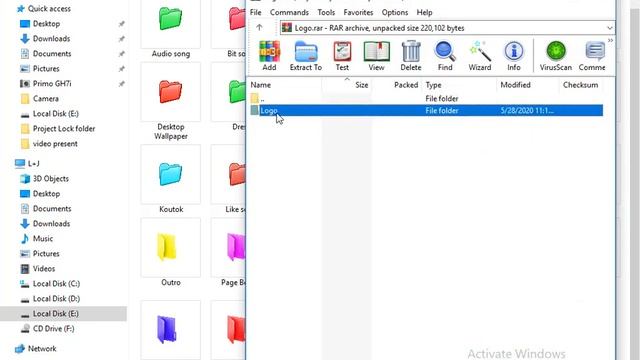Launch the Wizard tool
Screen dimensions: 640x360
[480, 56]
